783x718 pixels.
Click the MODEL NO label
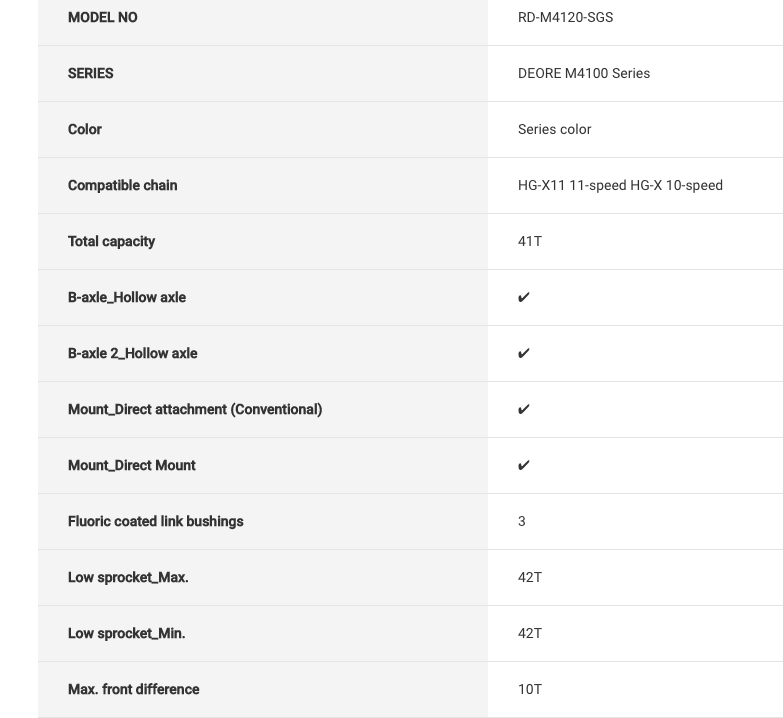[103, 18]
